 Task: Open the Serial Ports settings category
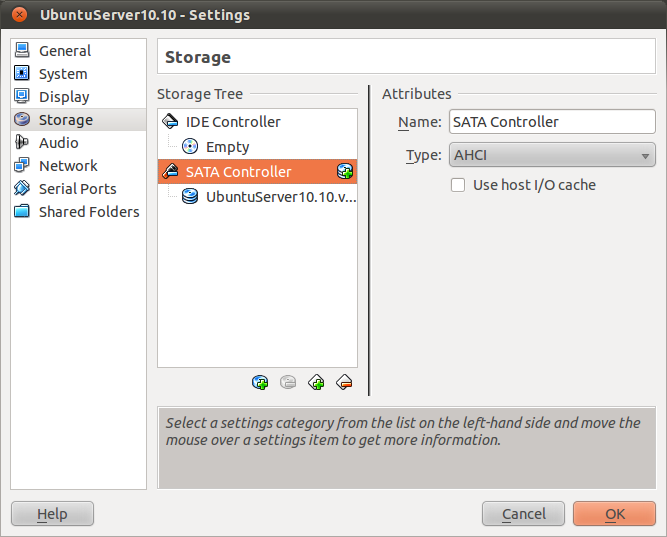coord(77,189)
